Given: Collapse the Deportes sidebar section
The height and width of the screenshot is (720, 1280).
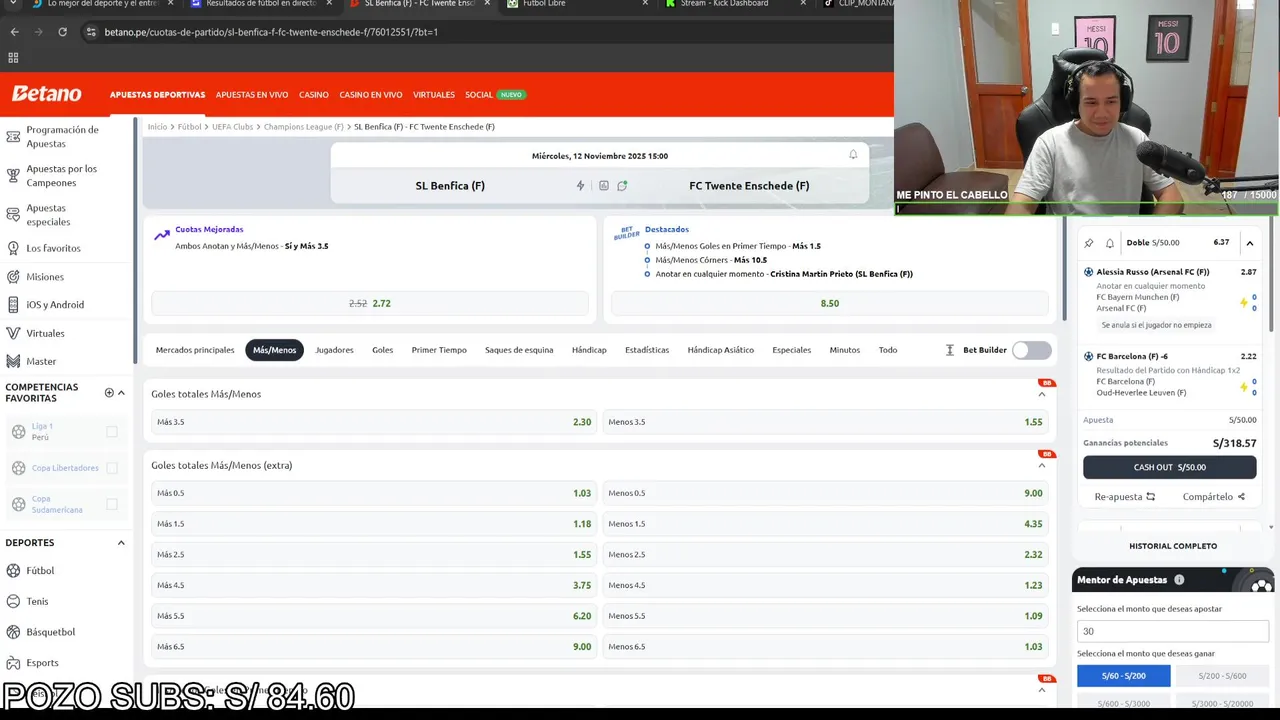Looking at the screenshot, I should click(121, 543).
